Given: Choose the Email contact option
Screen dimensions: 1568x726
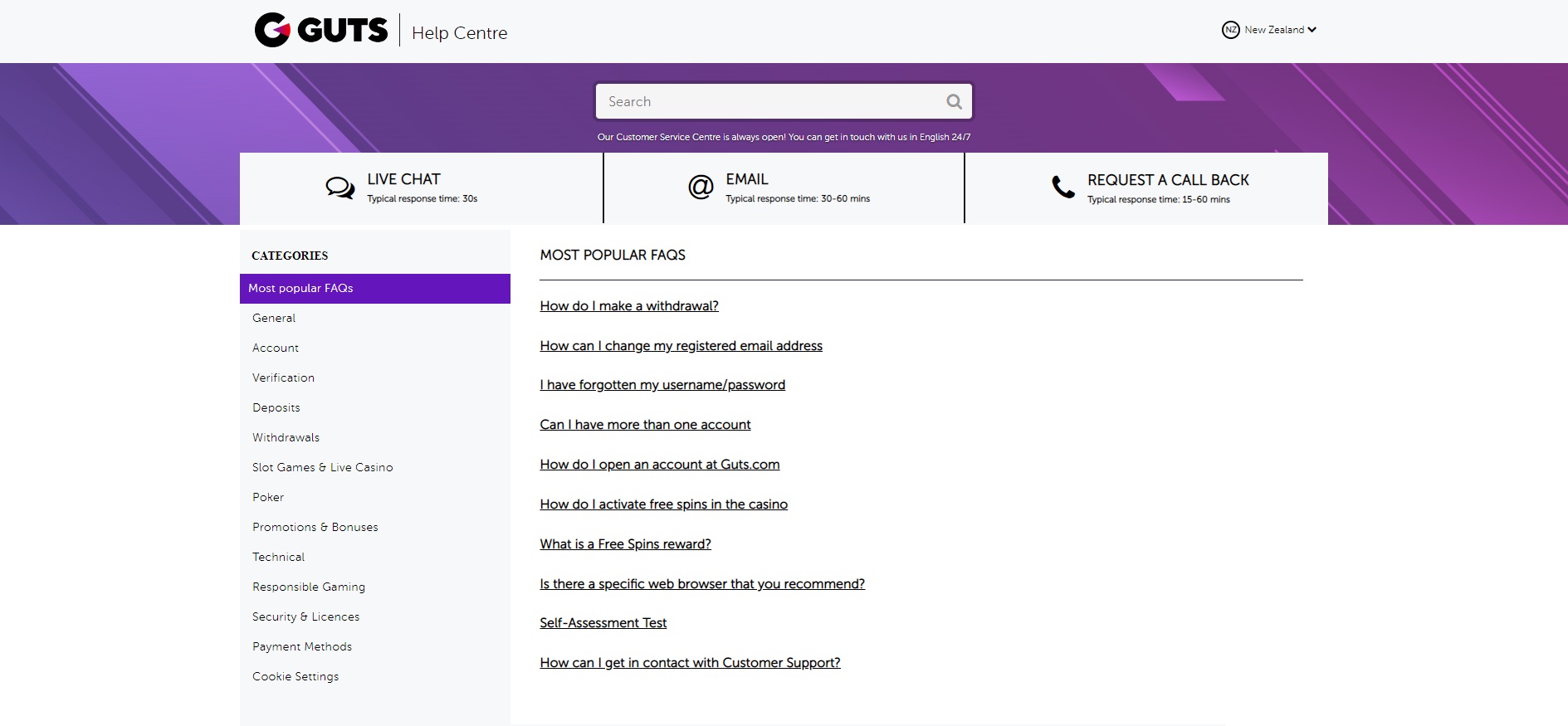Looking at the screenshot, I should pos(784,188).
